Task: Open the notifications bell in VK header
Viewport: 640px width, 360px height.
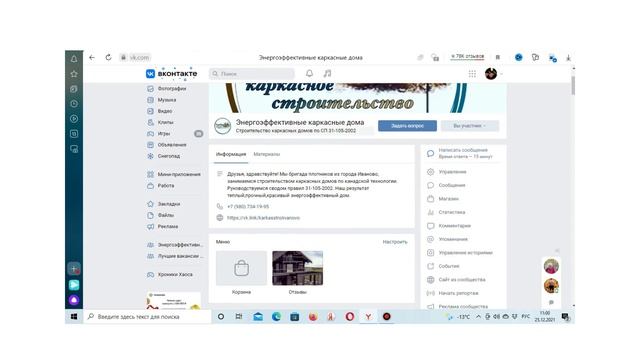Action: point(309,73)
